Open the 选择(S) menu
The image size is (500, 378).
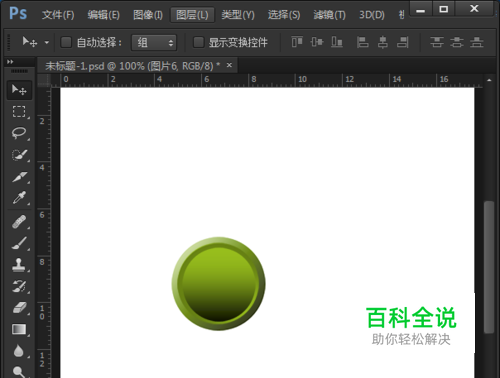pyautogui.click(x=284, y=15)
